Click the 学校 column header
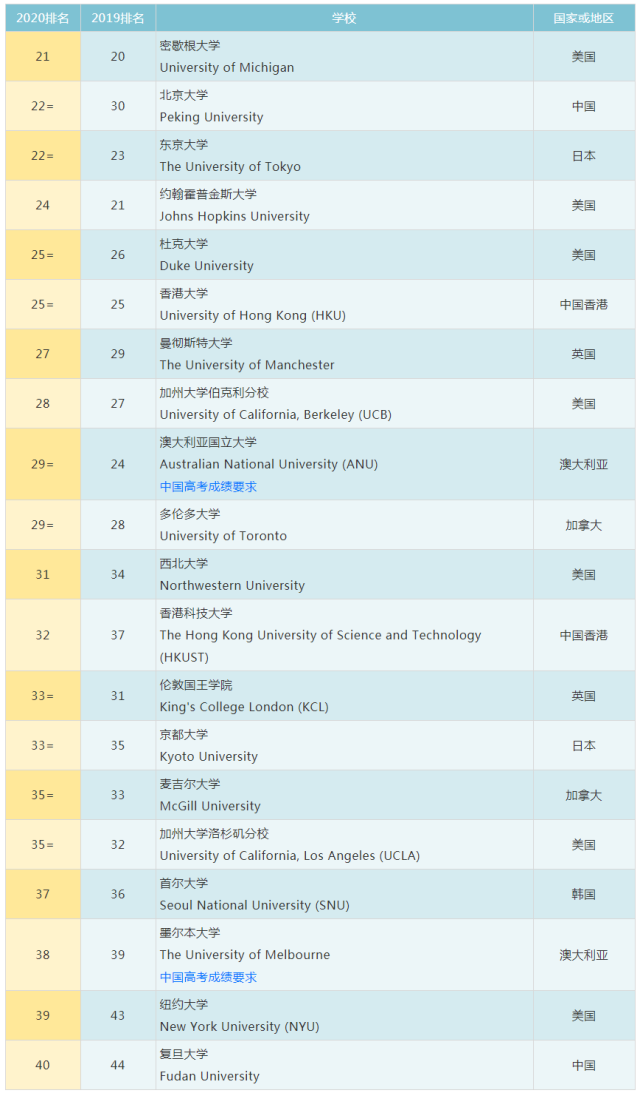Screen dimensions: 640x1096 tap(344, 18)
